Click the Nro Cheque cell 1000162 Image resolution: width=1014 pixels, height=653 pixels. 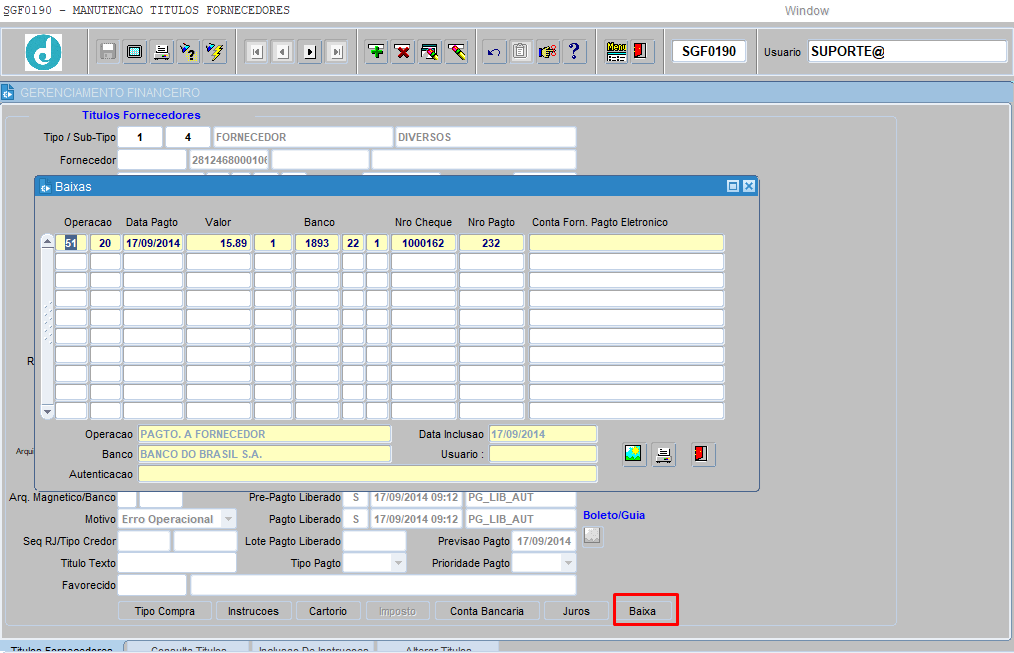[x=424, y=243]
